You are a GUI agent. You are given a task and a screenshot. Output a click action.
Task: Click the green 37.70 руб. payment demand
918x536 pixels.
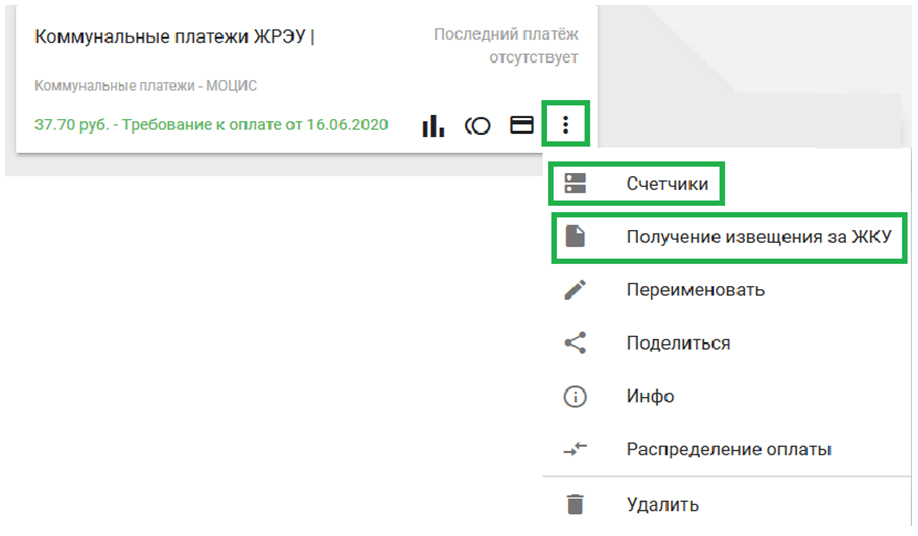[x=211, y=126]
